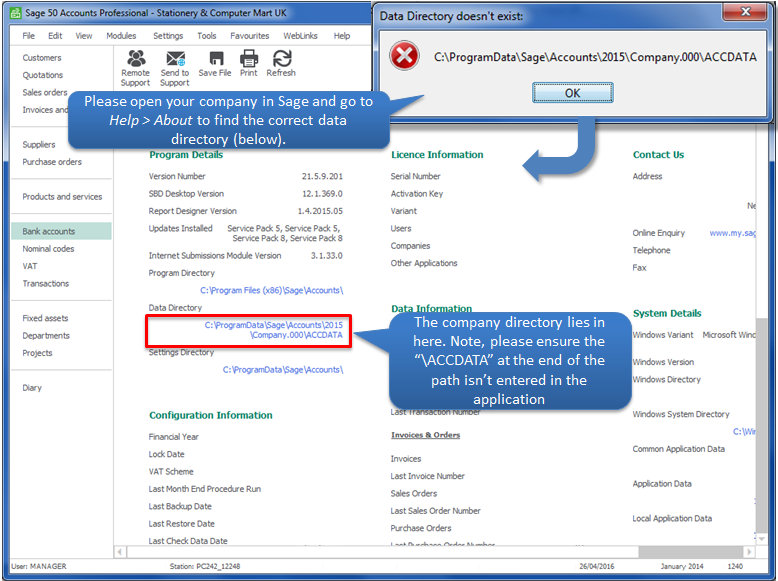The height and width of the screenshot is (581, 778).
Task: Click the horizontal scrollbar left arrow
Action: [120, 552]
